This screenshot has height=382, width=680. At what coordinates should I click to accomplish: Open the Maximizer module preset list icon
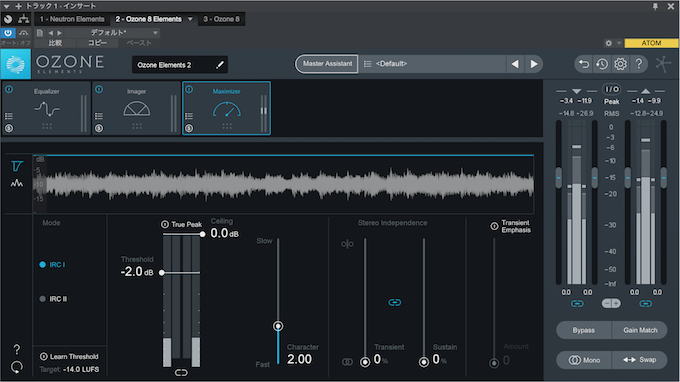189,116
